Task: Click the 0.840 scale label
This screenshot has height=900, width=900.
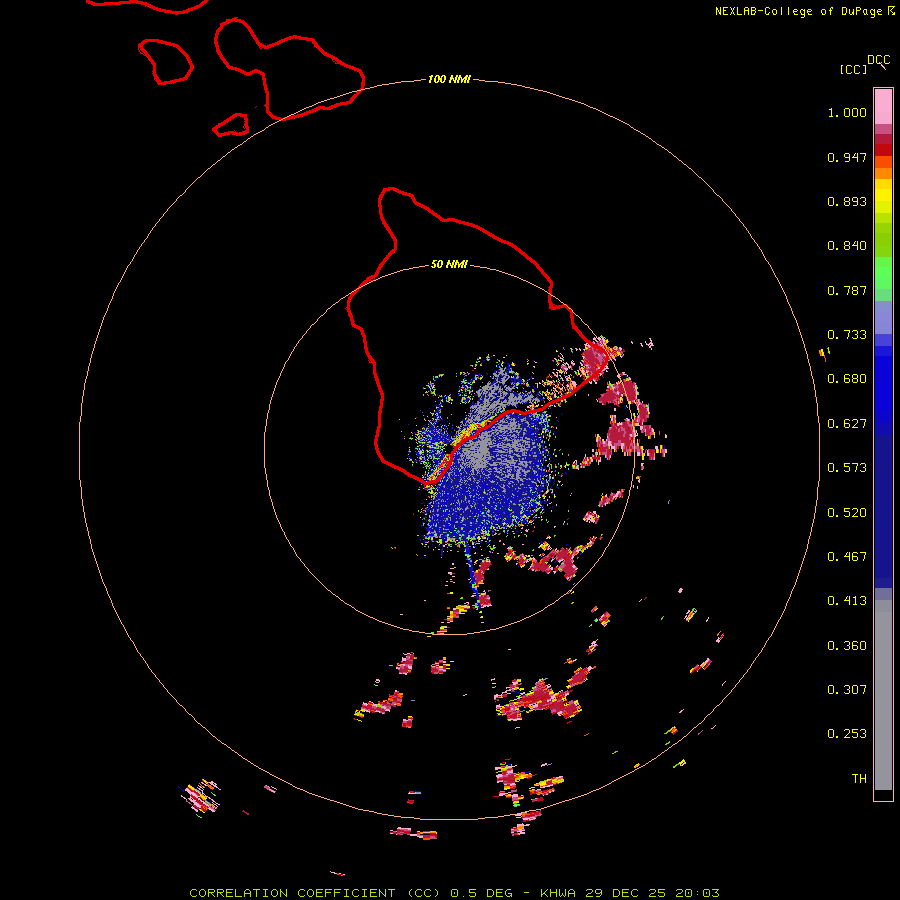Action: [847, 246]
